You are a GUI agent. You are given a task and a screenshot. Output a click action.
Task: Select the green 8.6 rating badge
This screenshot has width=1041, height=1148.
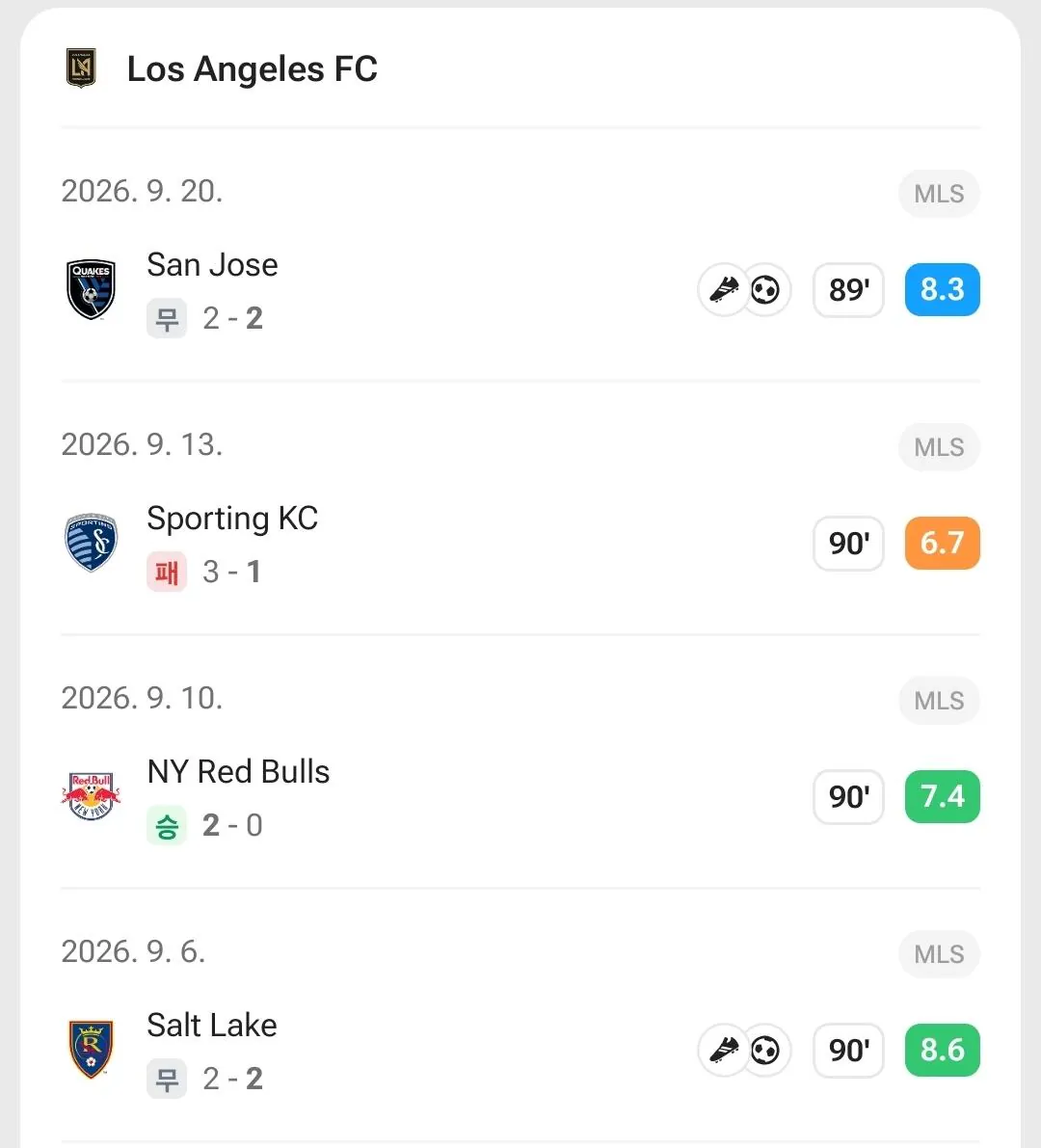coord(942,1050)
